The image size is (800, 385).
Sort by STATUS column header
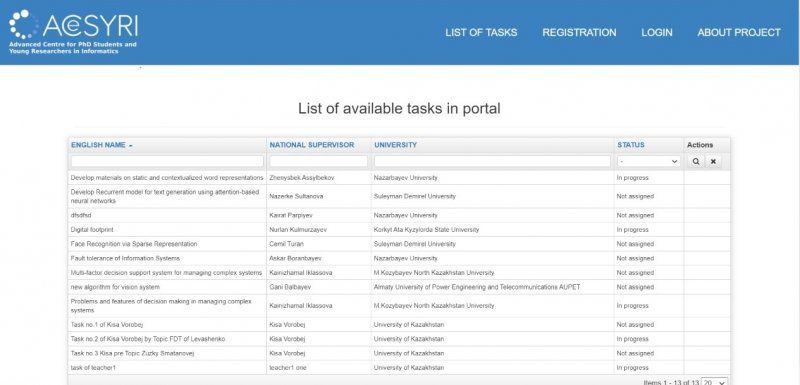(631, 145)
